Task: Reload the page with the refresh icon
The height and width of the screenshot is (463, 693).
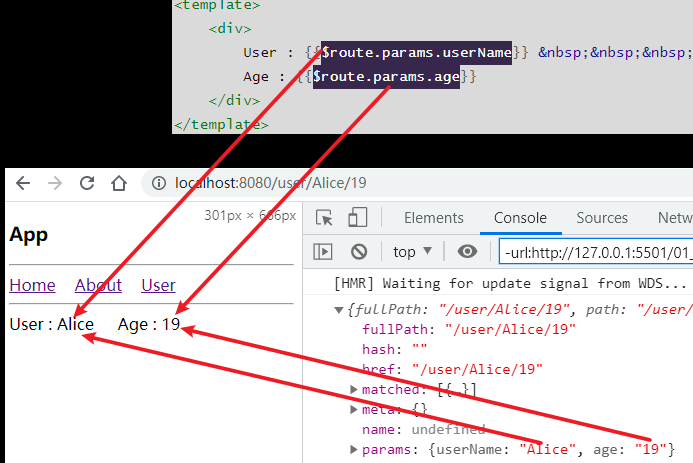Action: tap(87, 182)
